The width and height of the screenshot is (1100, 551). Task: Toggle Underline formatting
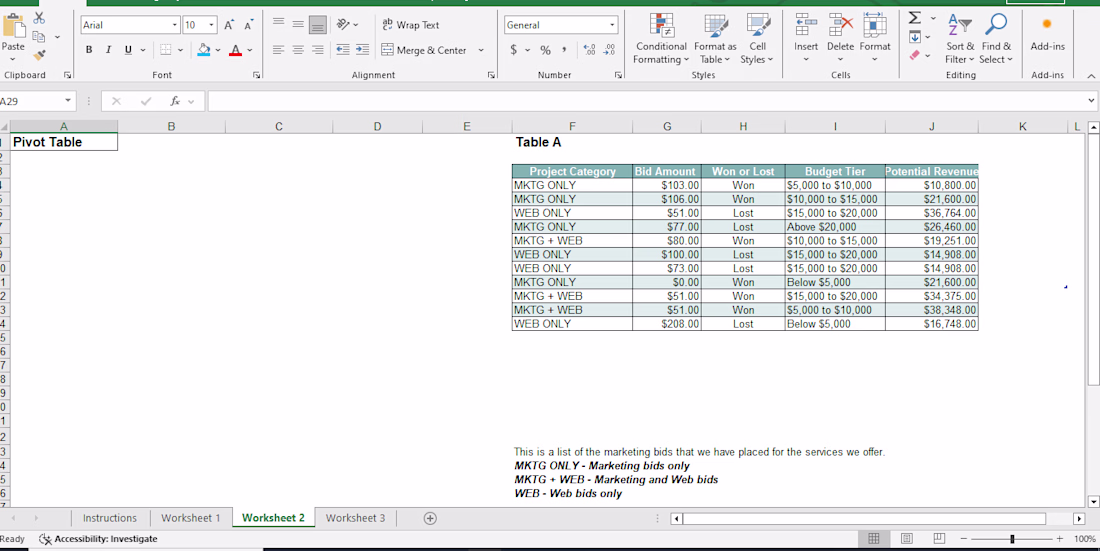128,50
